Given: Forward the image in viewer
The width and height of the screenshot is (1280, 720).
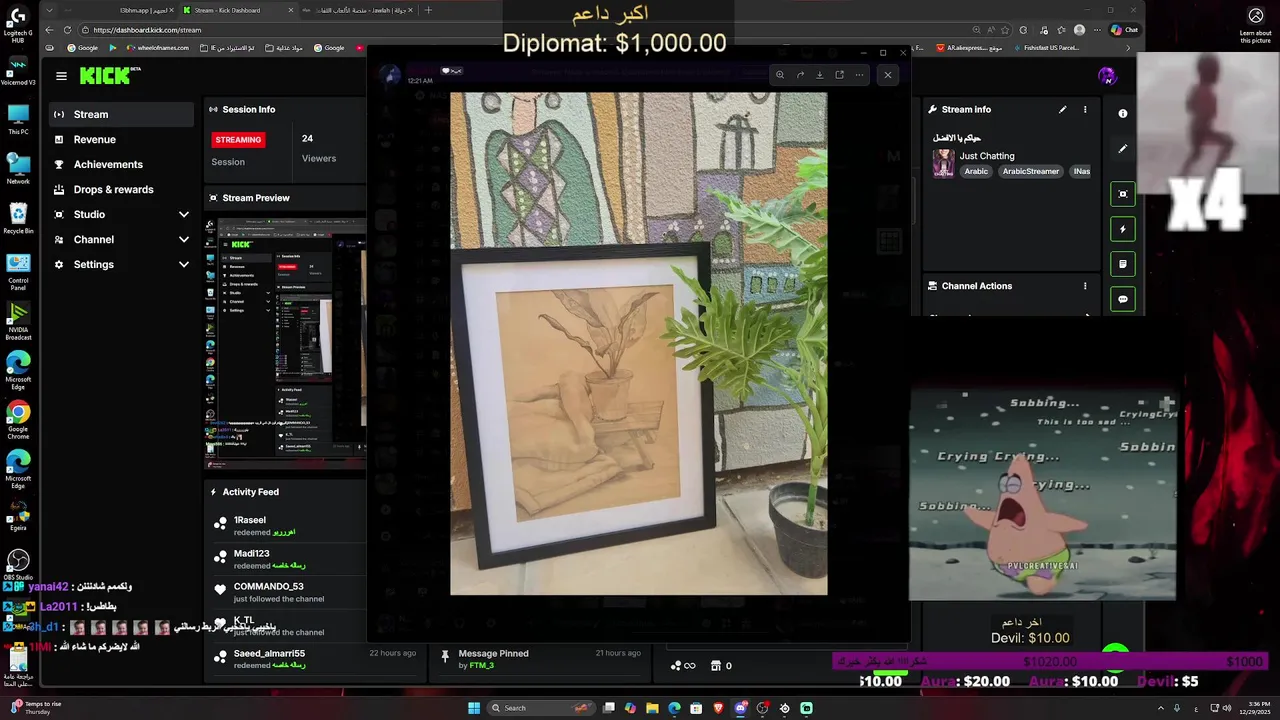Looking at the screenshot, I should point(800,75).
